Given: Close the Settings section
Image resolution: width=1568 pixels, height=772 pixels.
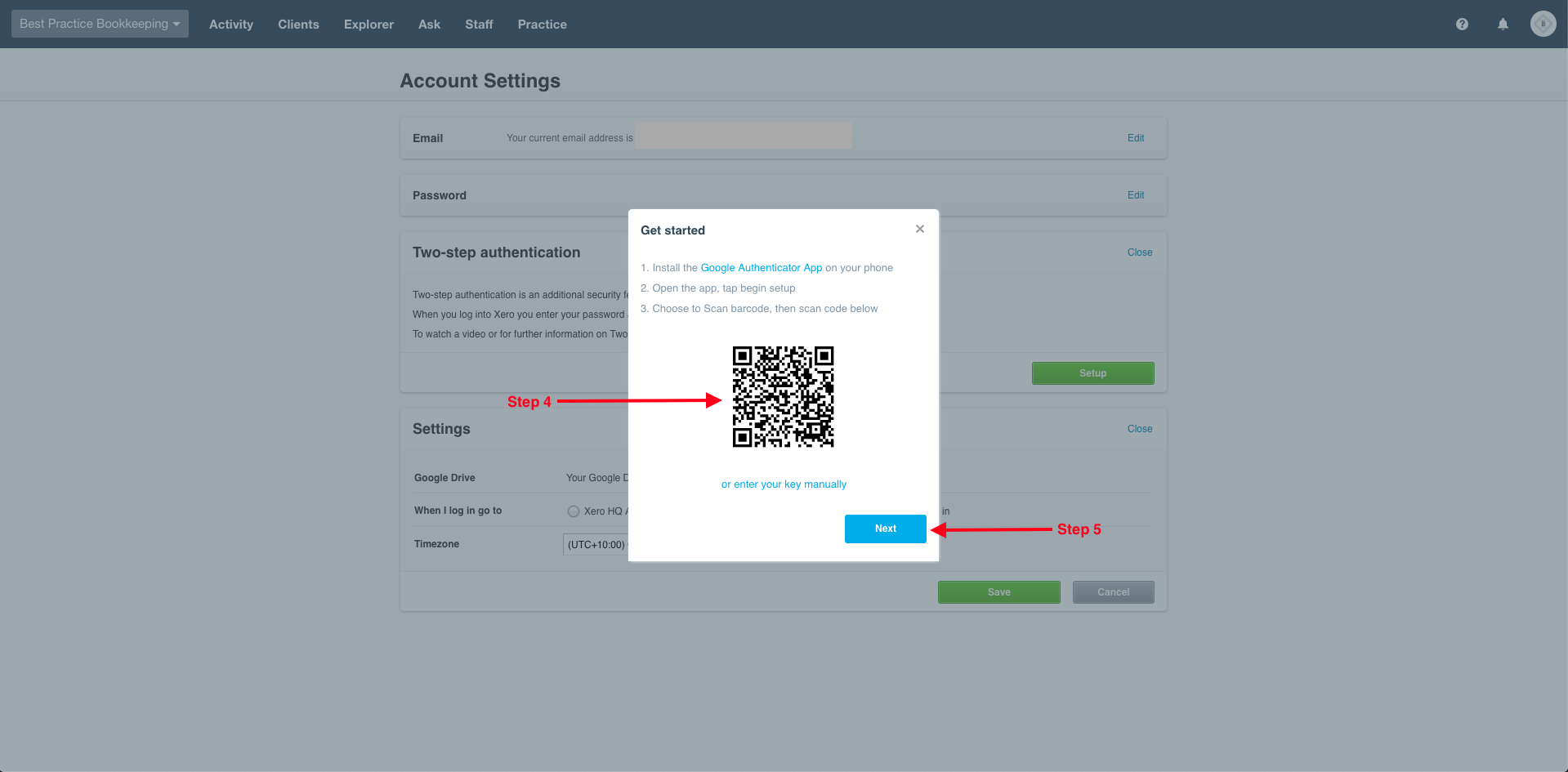Looking at the screenshot, I should (x=1140, y=429).
